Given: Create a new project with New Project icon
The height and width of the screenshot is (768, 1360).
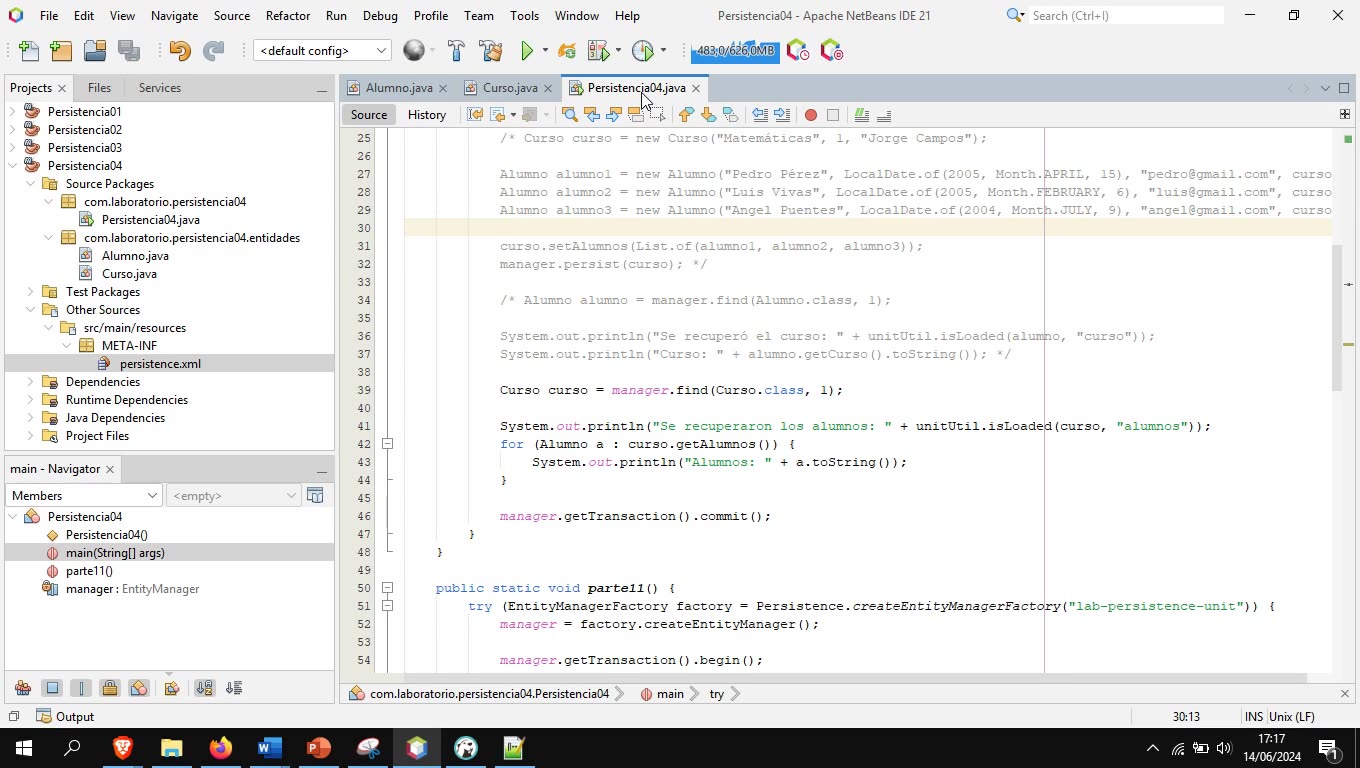Looking at the screenshot, I should point(60,50).
